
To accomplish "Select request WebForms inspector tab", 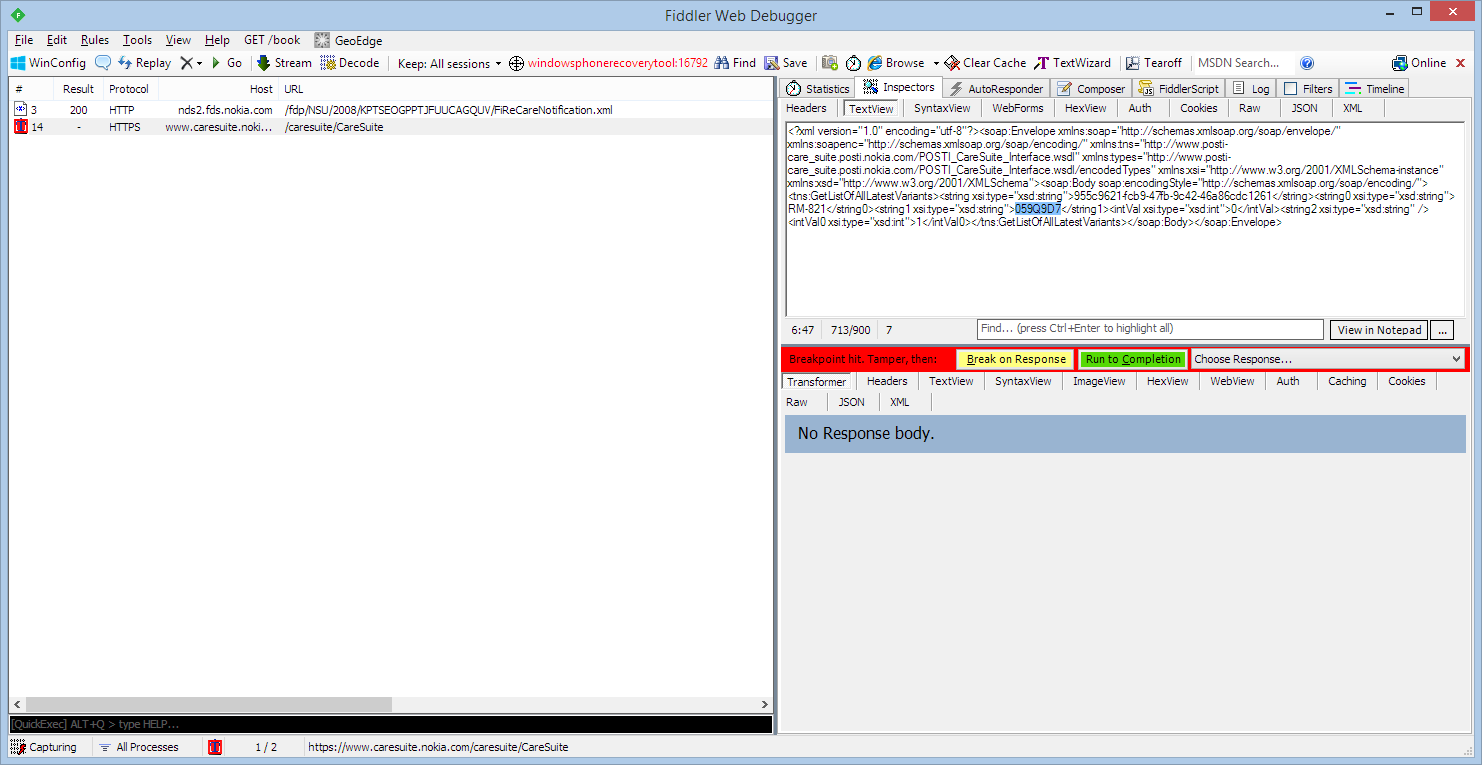I will click(x=1017, y=108).
